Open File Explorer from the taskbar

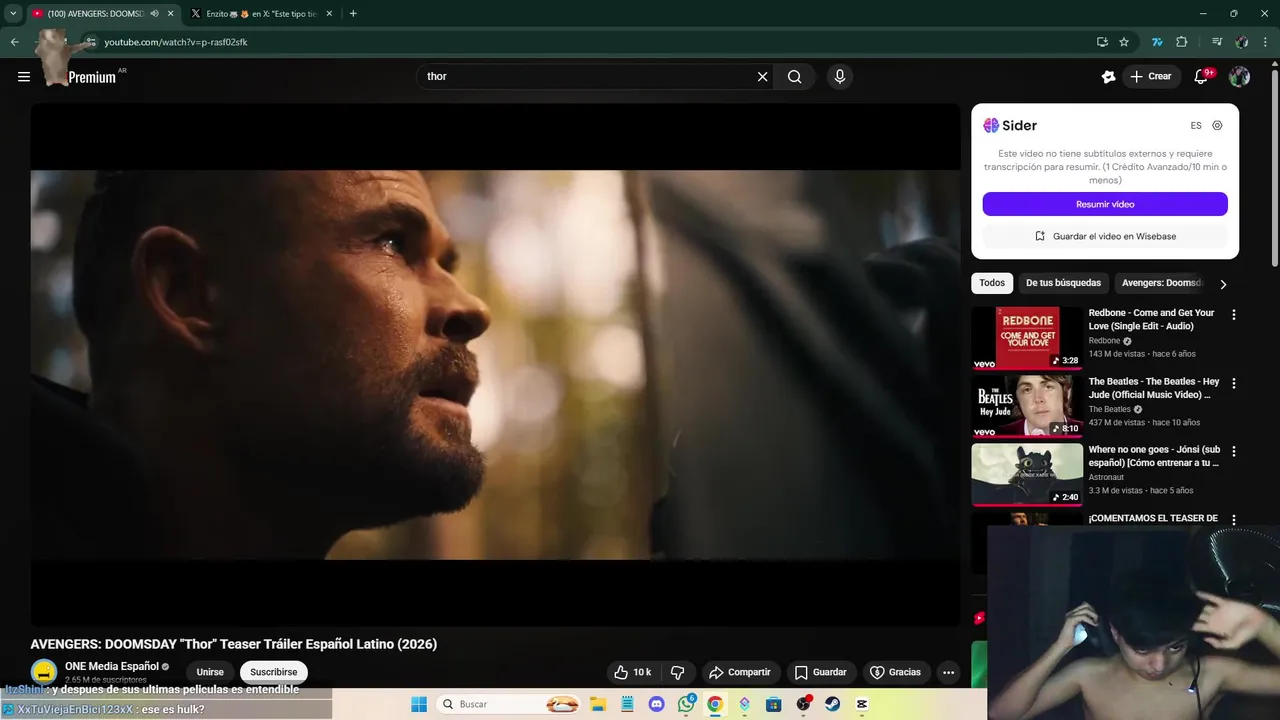[x=597, y=704]
